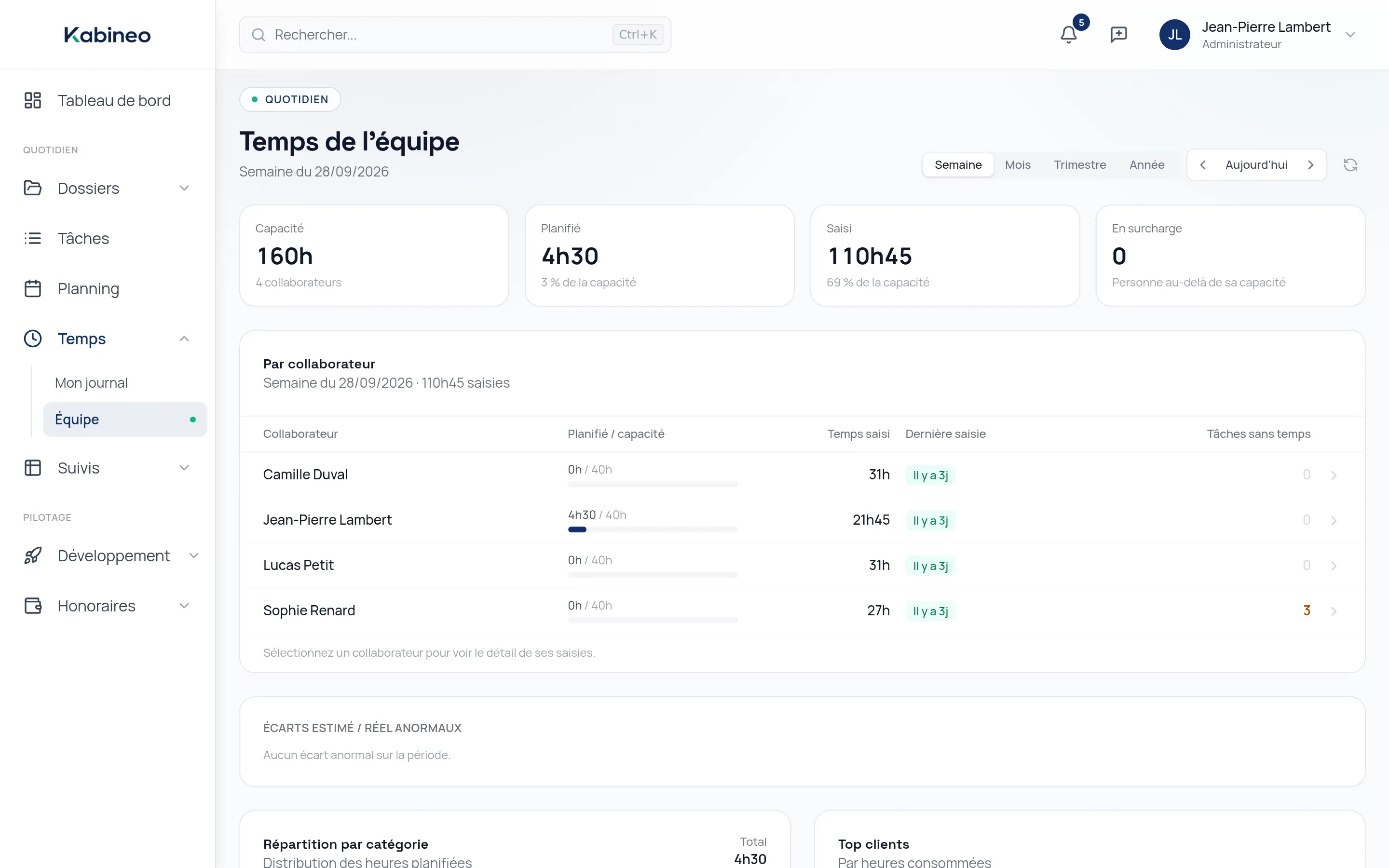Click Sophie Renard's 3 tasks without time
Image resolution: width=1389 pixels, height=868 pixels.
(x=1307, y=610)
